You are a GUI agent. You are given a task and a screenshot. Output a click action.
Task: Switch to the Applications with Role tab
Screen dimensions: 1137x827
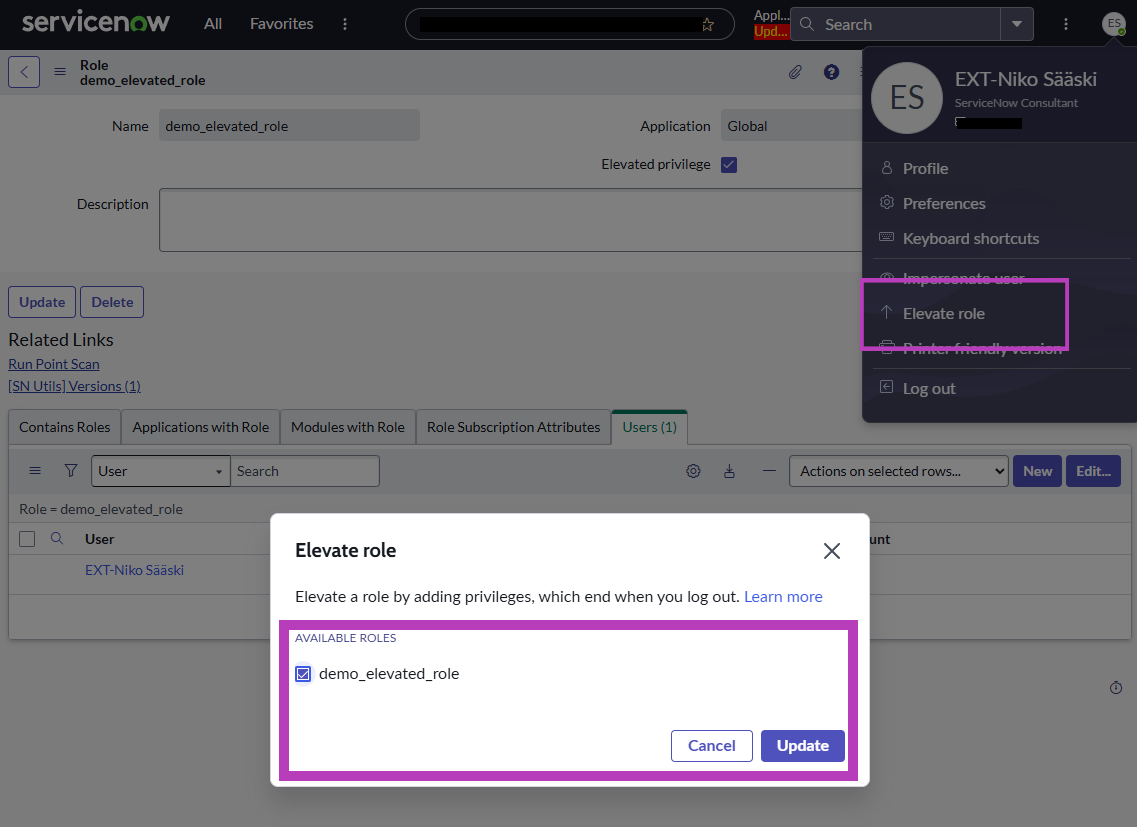[x=200, y=427]
